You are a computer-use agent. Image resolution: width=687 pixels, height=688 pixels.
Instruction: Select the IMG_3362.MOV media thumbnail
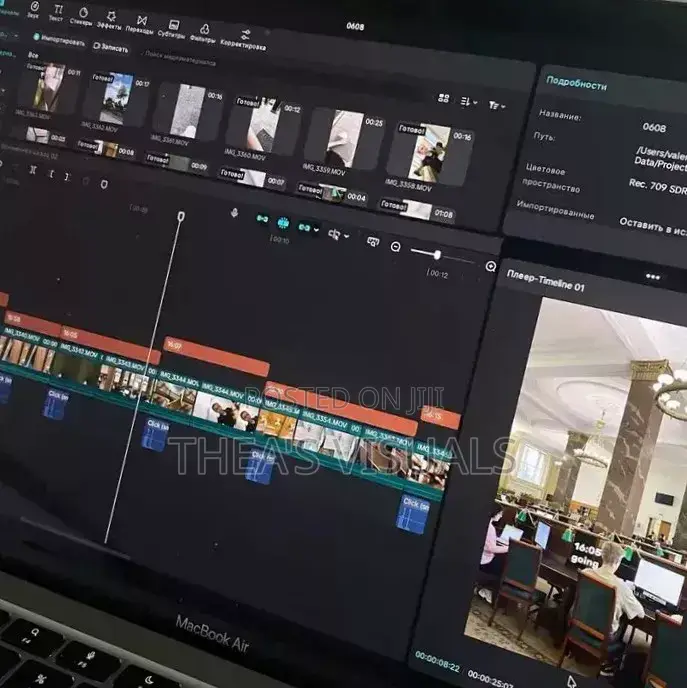116,98
